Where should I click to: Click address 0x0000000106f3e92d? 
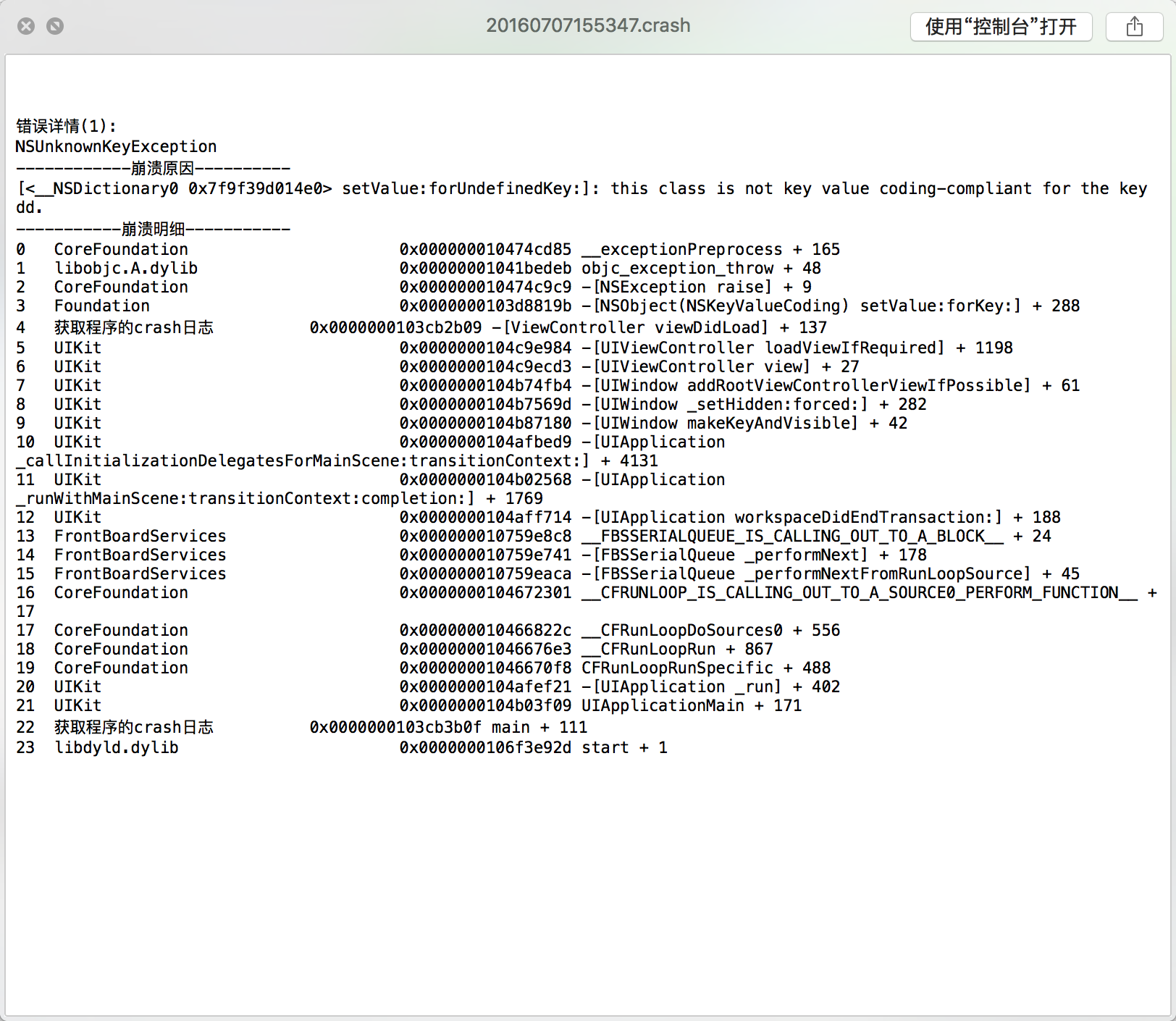point(485,747)
